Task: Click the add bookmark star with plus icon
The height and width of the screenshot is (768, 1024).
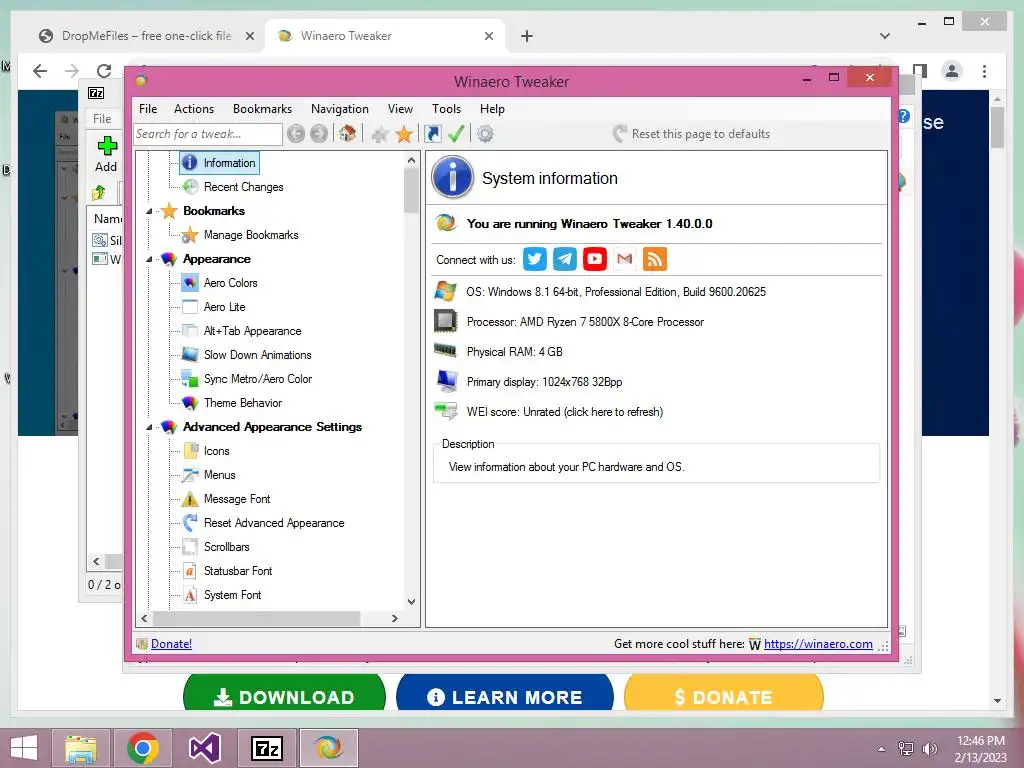Action: pos(379,135)
